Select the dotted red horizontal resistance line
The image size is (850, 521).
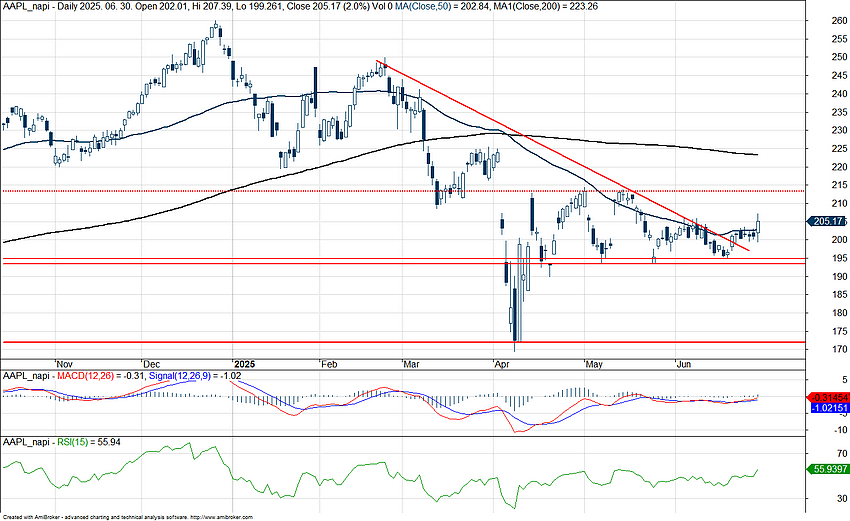[403, 191]
